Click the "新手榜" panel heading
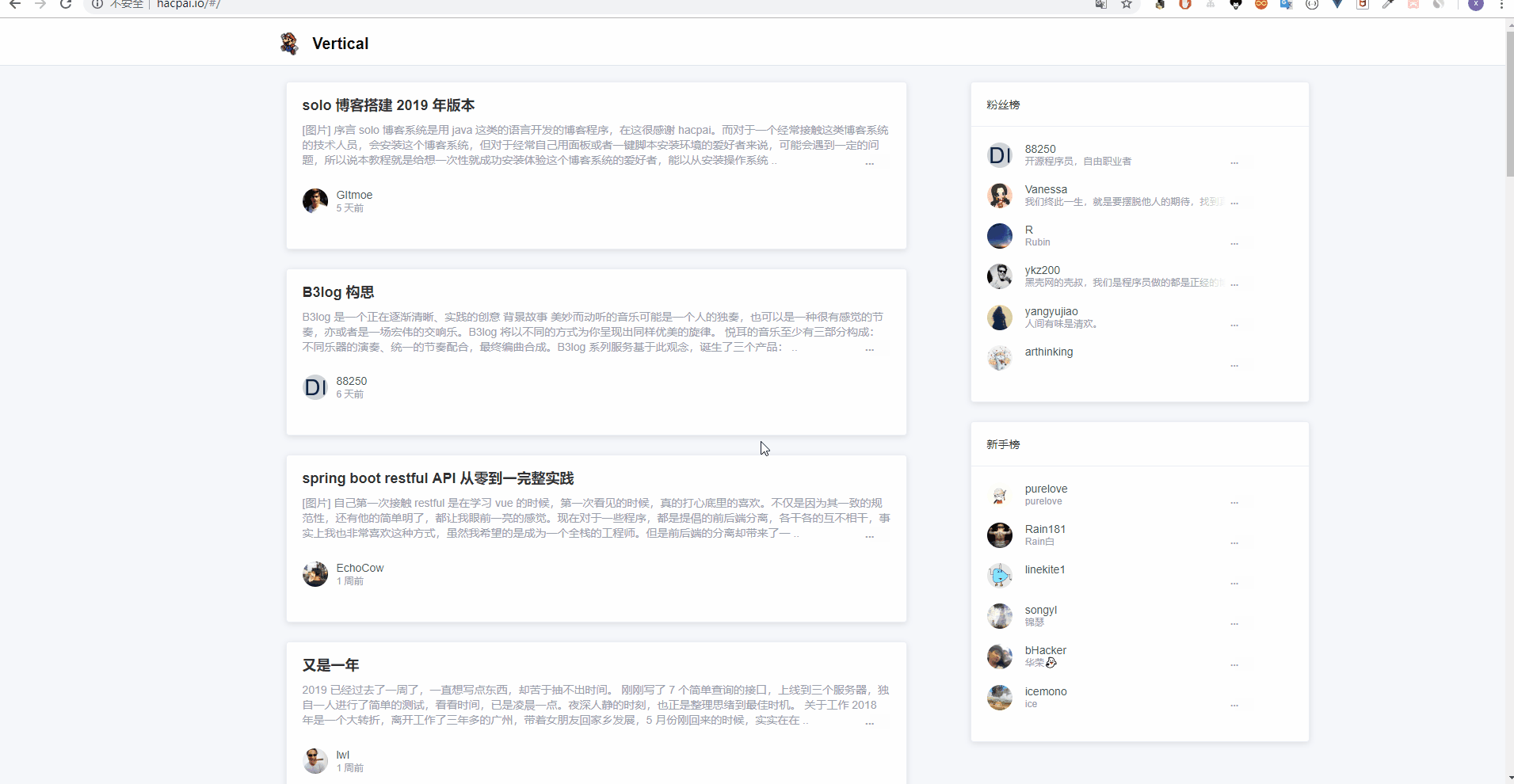 (1003, 444)
